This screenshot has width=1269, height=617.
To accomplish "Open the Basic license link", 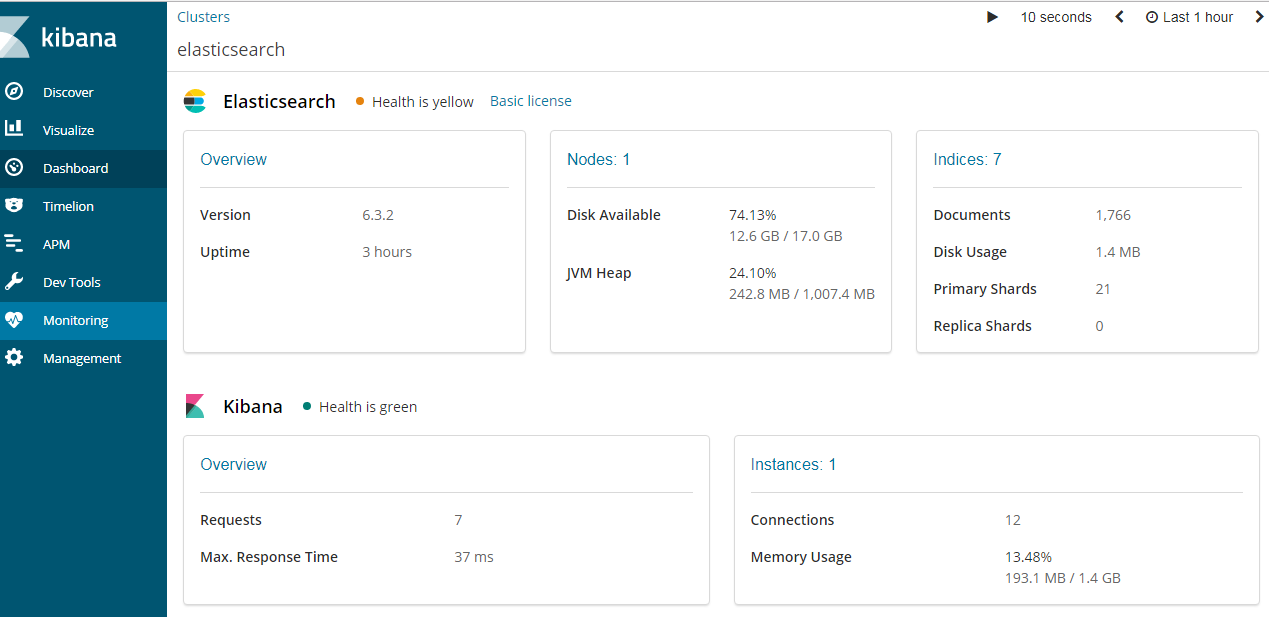I will tap(530, 101).
